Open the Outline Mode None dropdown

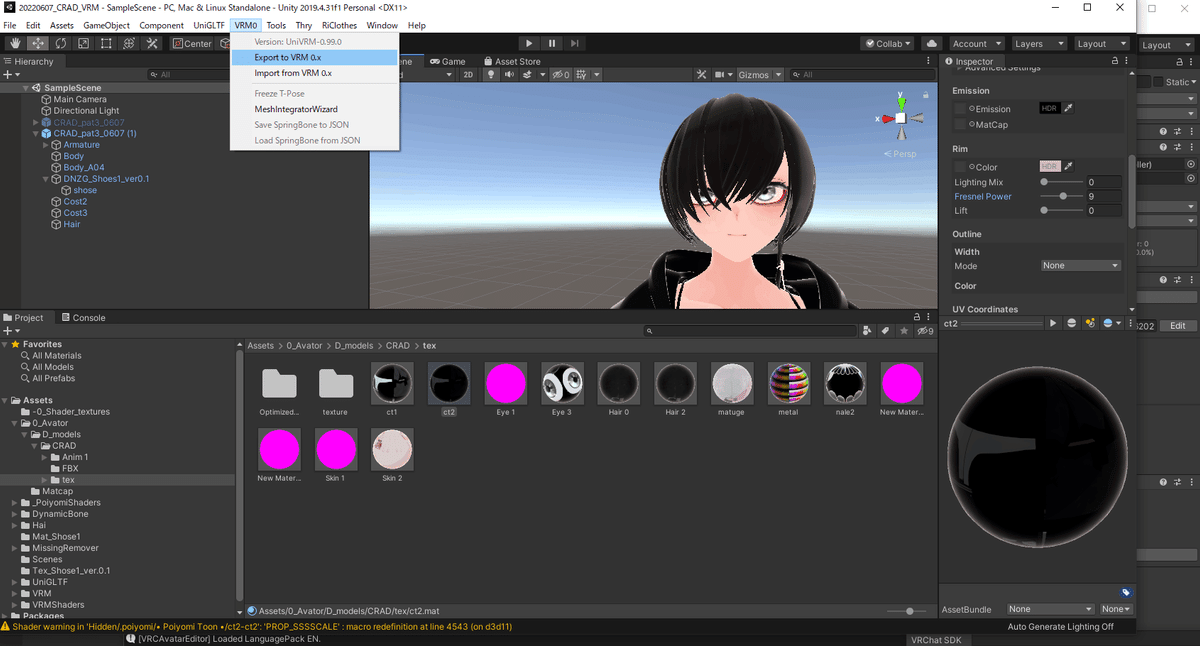(1079, 265)
